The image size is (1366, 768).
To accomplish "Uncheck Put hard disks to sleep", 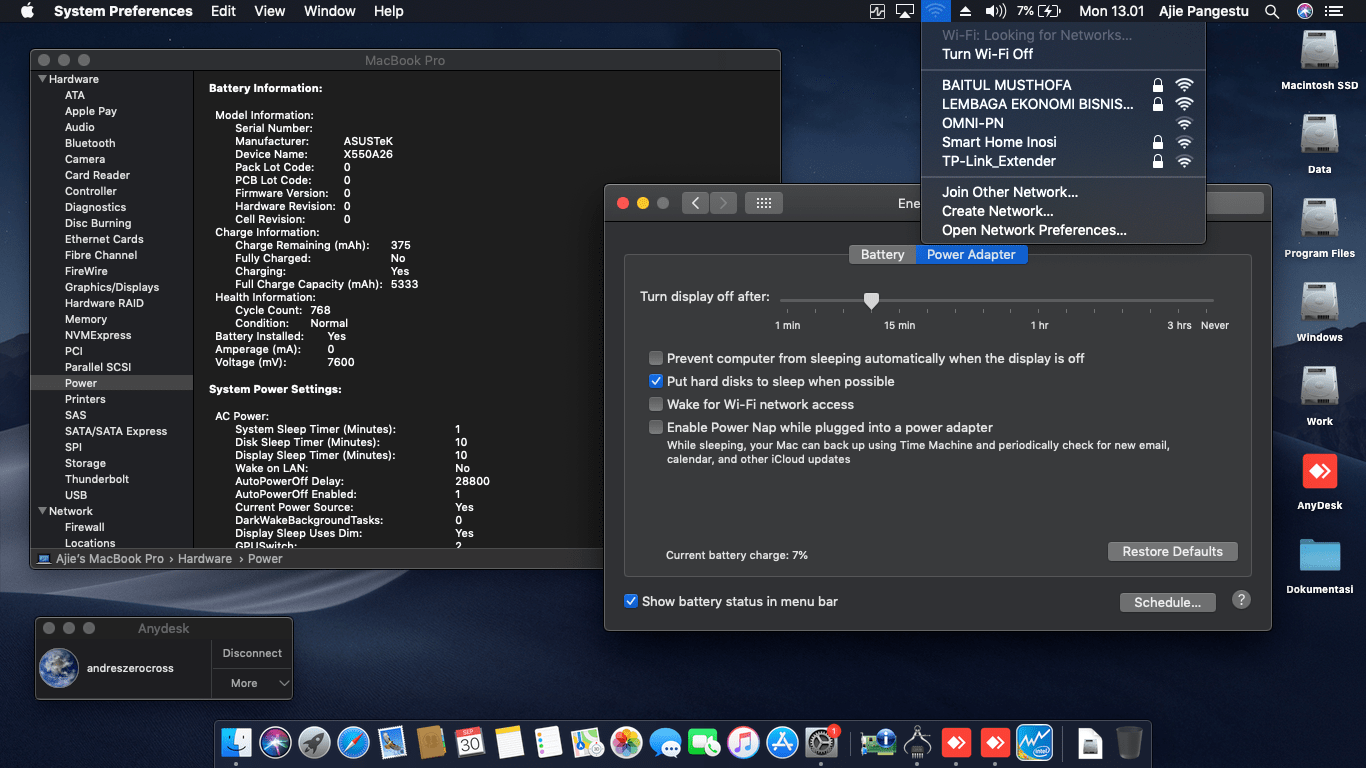I will [x=656, y=381].
